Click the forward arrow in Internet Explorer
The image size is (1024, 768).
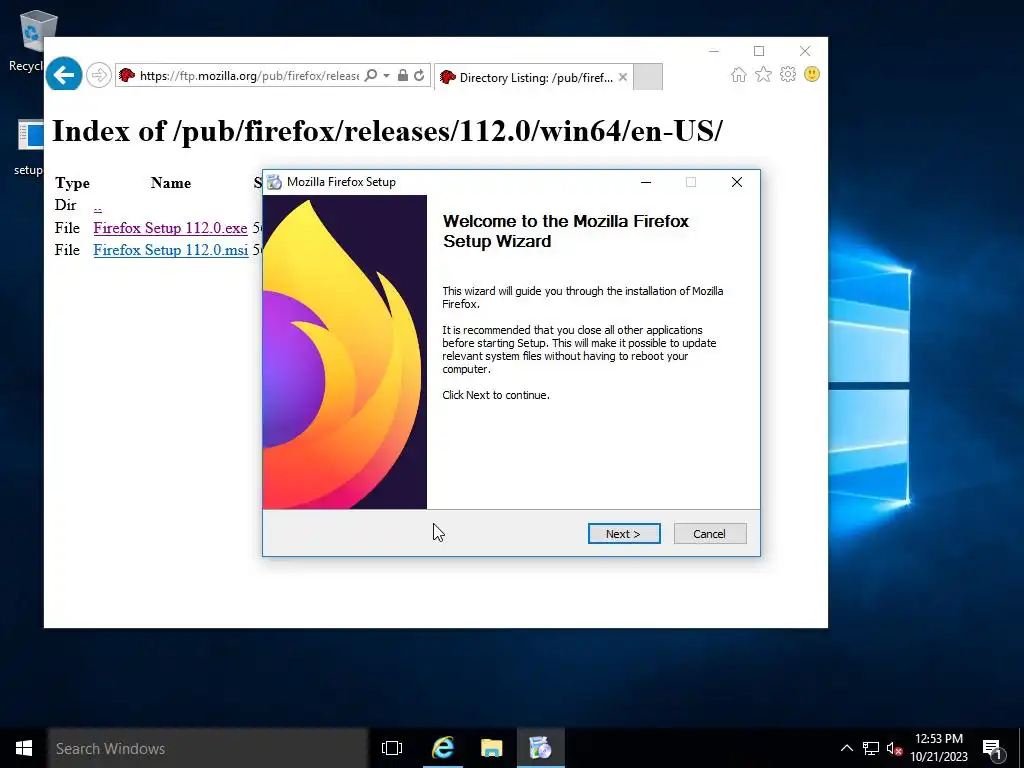(99, 75)
